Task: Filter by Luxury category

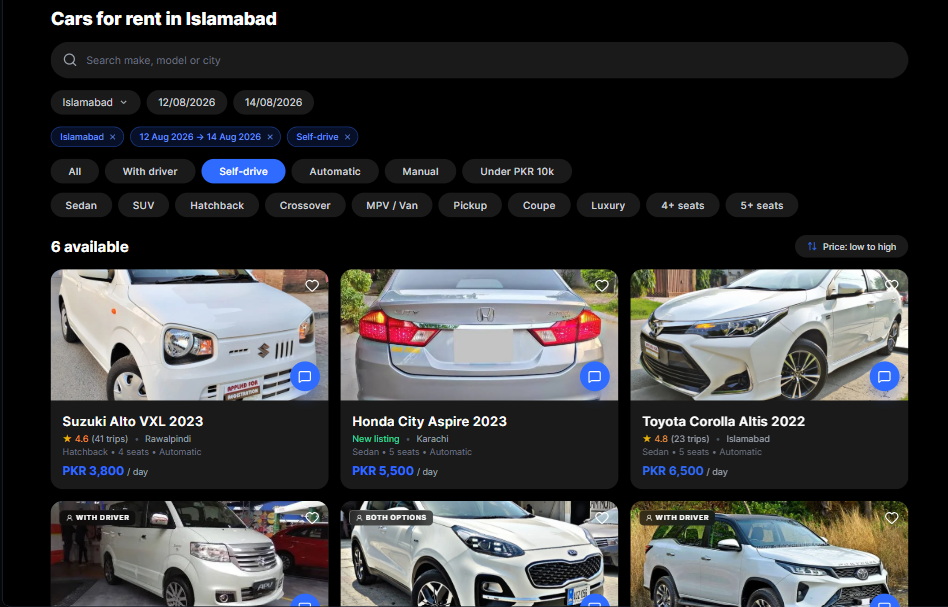Action: tap(608, 206)
